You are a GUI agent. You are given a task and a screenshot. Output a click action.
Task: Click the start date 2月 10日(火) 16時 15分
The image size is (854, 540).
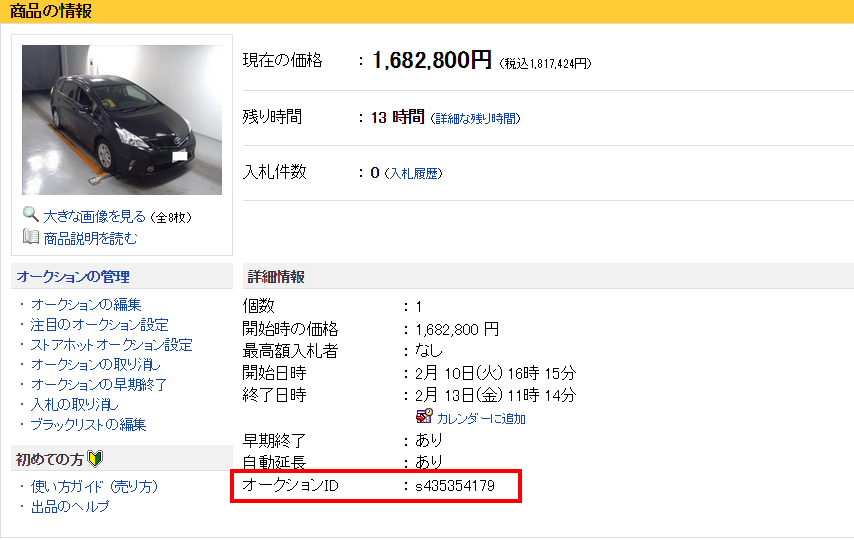[x=495, y=373]
